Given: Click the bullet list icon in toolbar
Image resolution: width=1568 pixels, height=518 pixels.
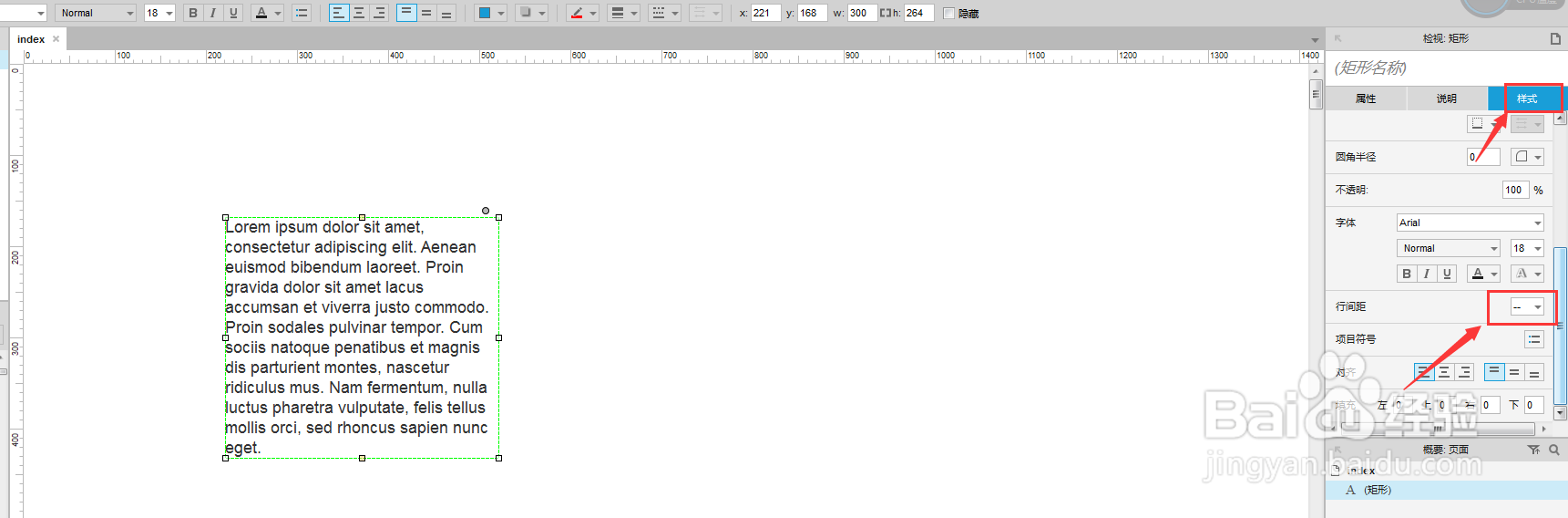Looking at the screenshot, I should (302, 13).
